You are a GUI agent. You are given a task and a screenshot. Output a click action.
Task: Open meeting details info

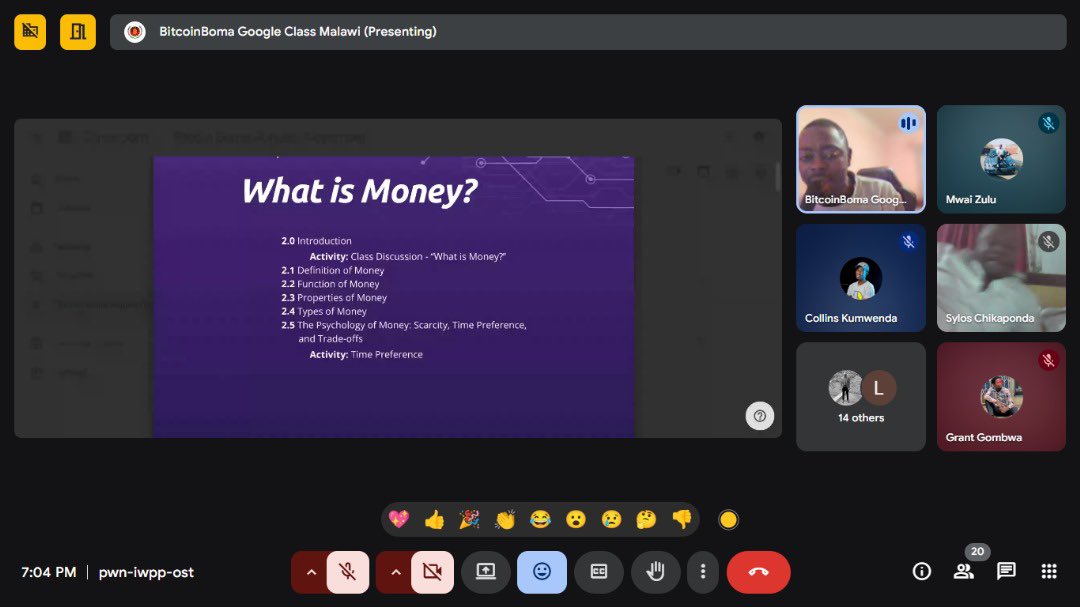pos(922,571)
